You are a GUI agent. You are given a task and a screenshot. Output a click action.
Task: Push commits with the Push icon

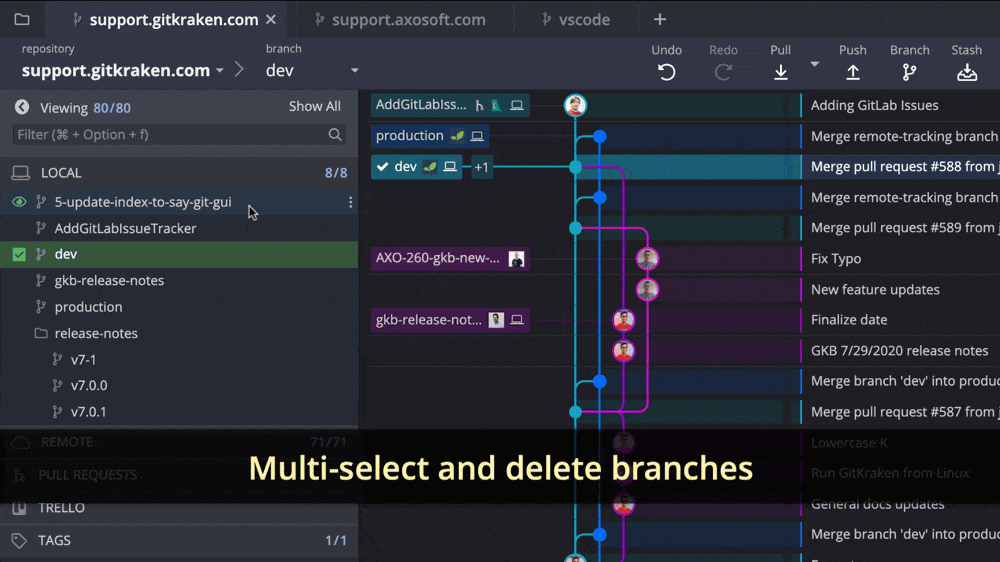tap(853, 72)
